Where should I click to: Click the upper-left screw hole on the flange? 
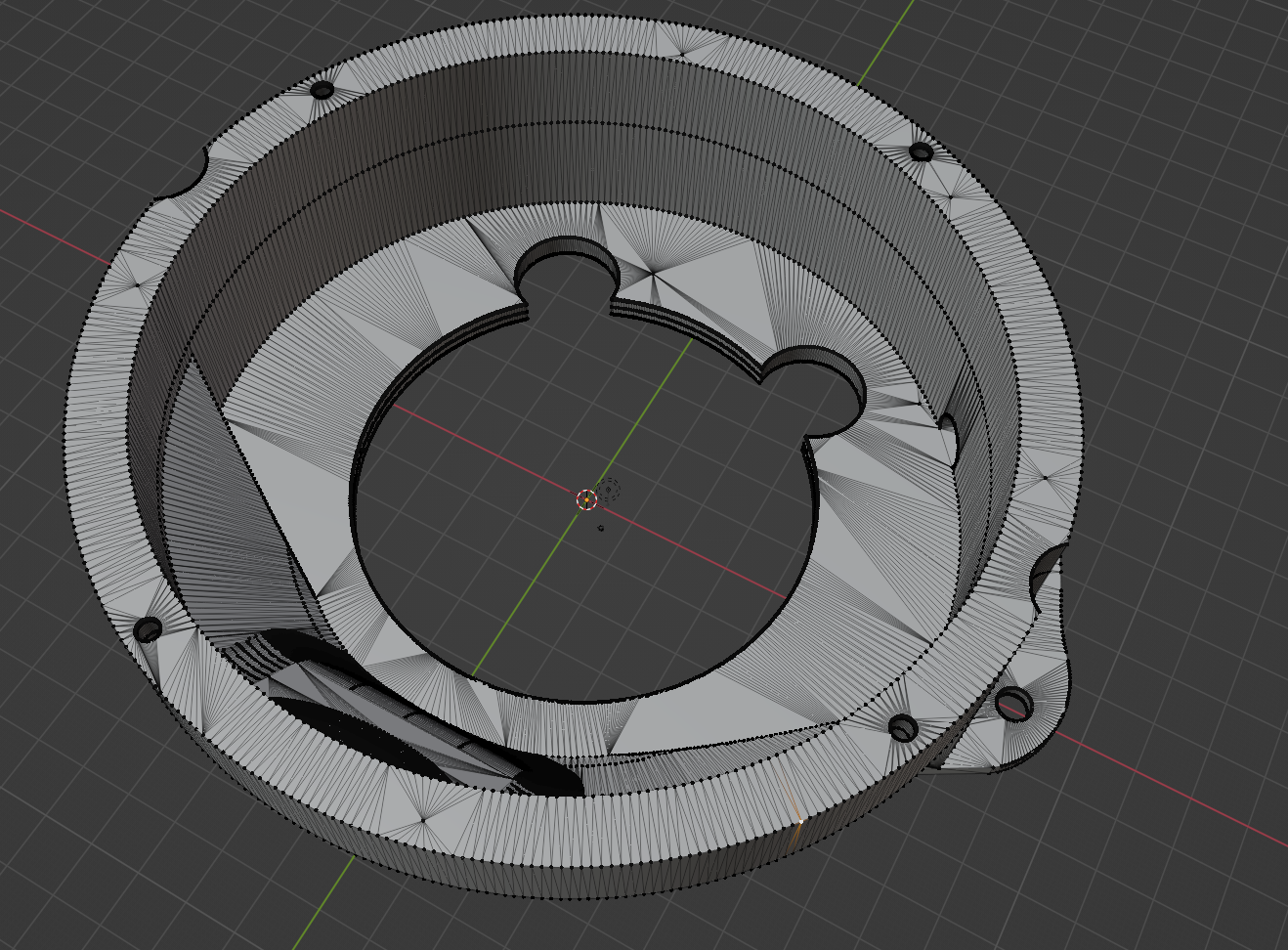[x=322, y=91]
